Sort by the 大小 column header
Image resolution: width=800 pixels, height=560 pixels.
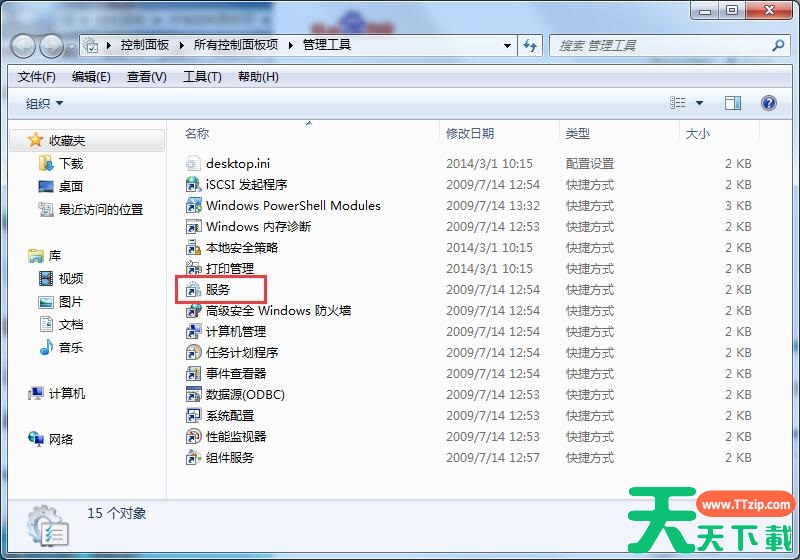pos(697,134)
